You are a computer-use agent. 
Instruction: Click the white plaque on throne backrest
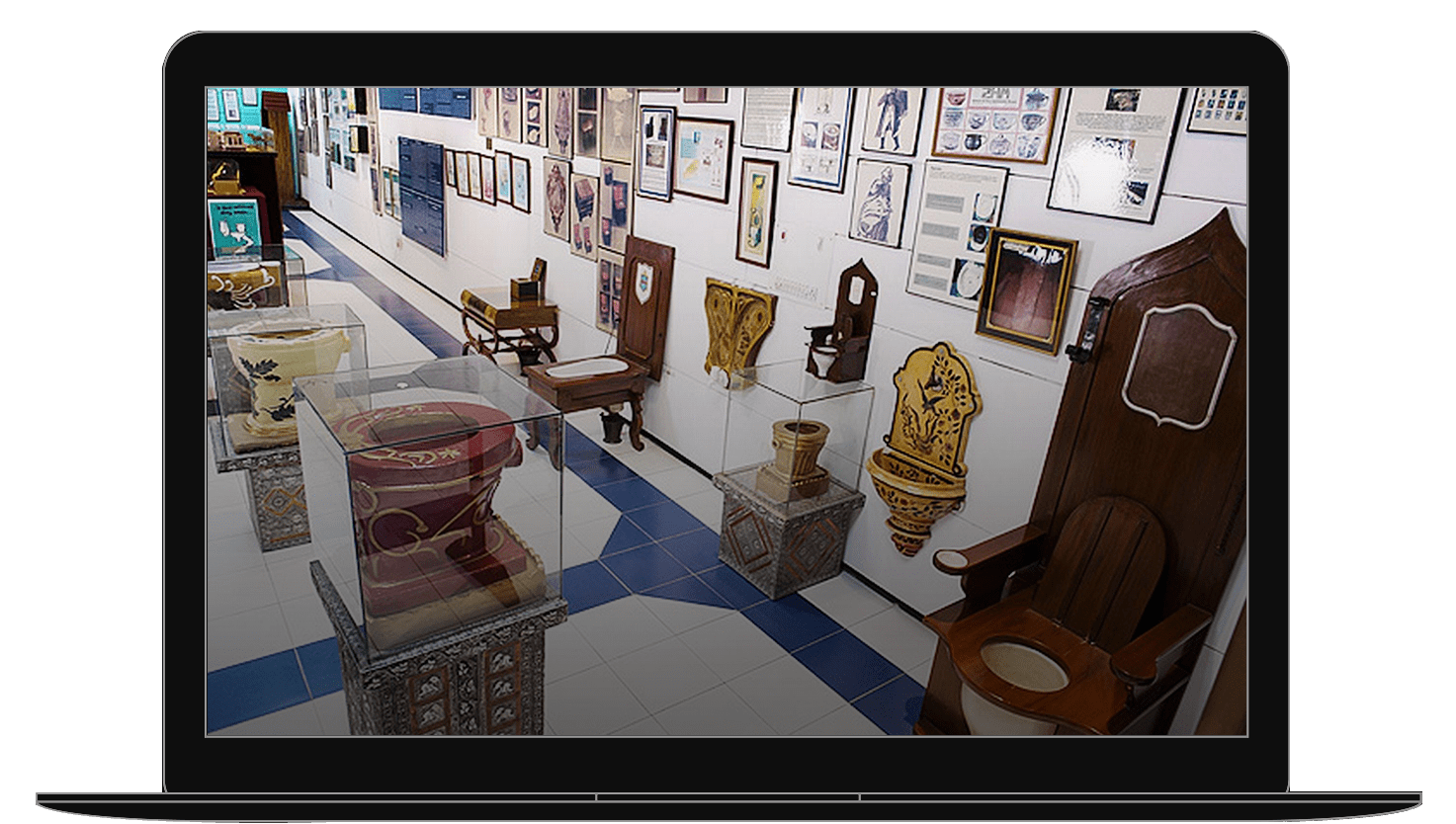click(x=1178, y=364)
